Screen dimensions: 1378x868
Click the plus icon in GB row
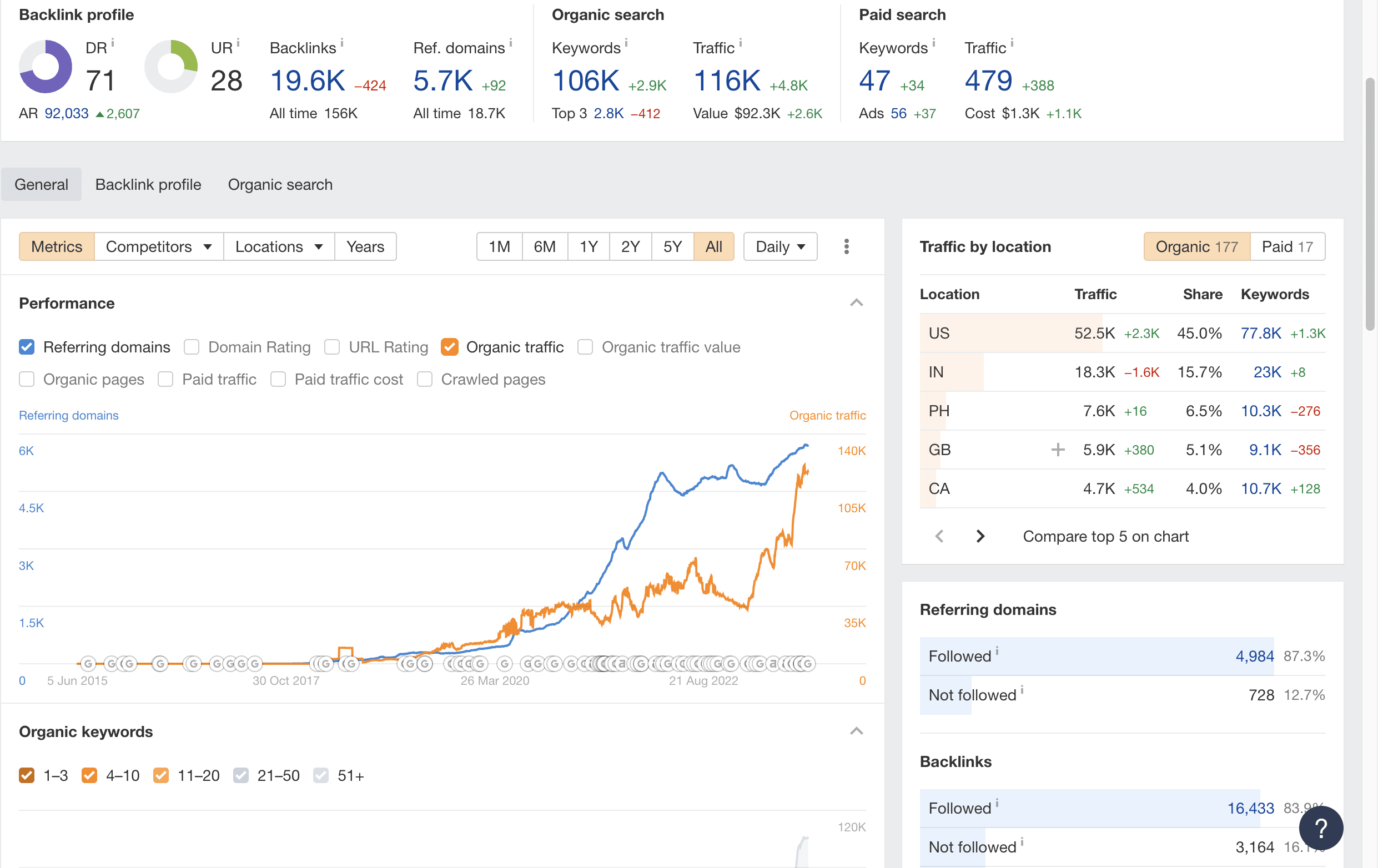1058,450
